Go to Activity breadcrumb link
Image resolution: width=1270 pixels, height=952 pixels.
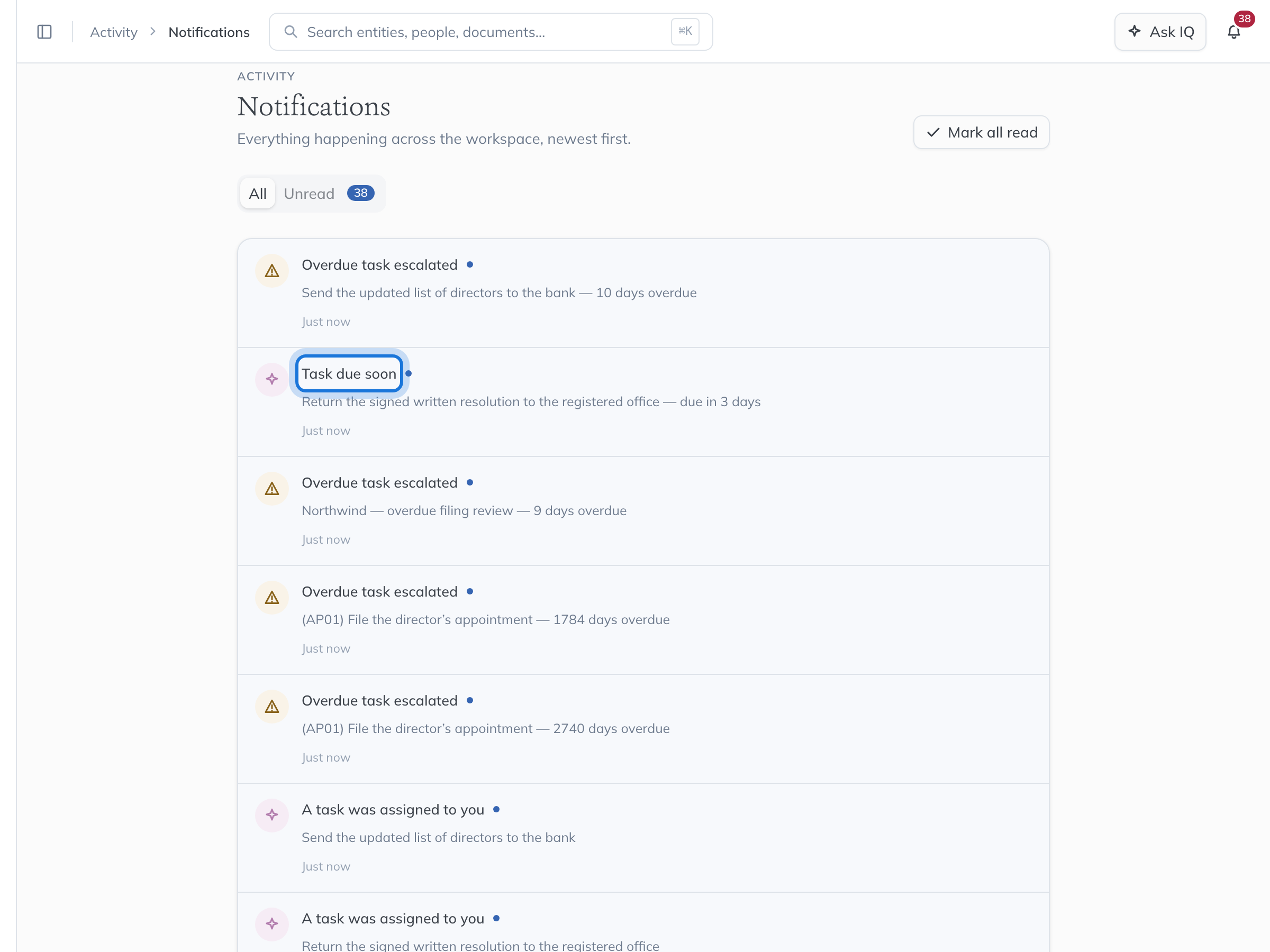coord(114,32)
